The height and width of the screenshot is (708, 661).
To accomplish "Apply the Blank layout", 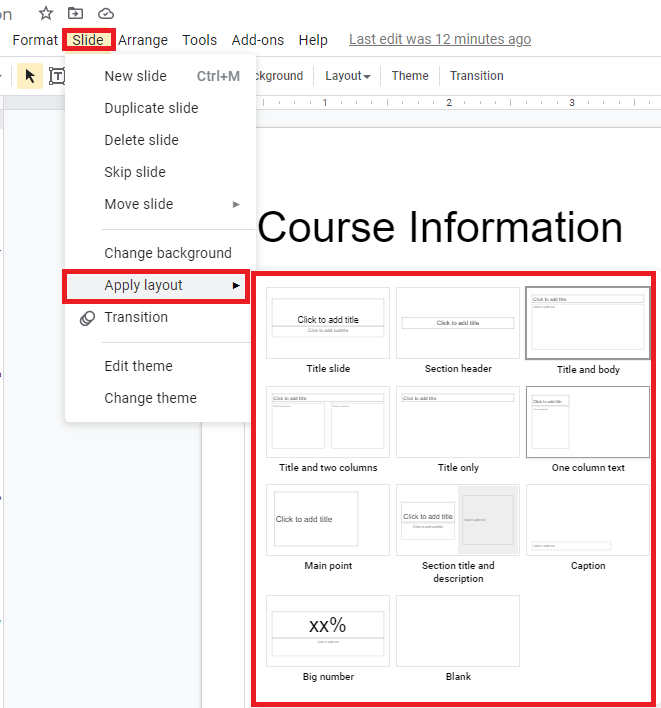I will tap(458, 631).
